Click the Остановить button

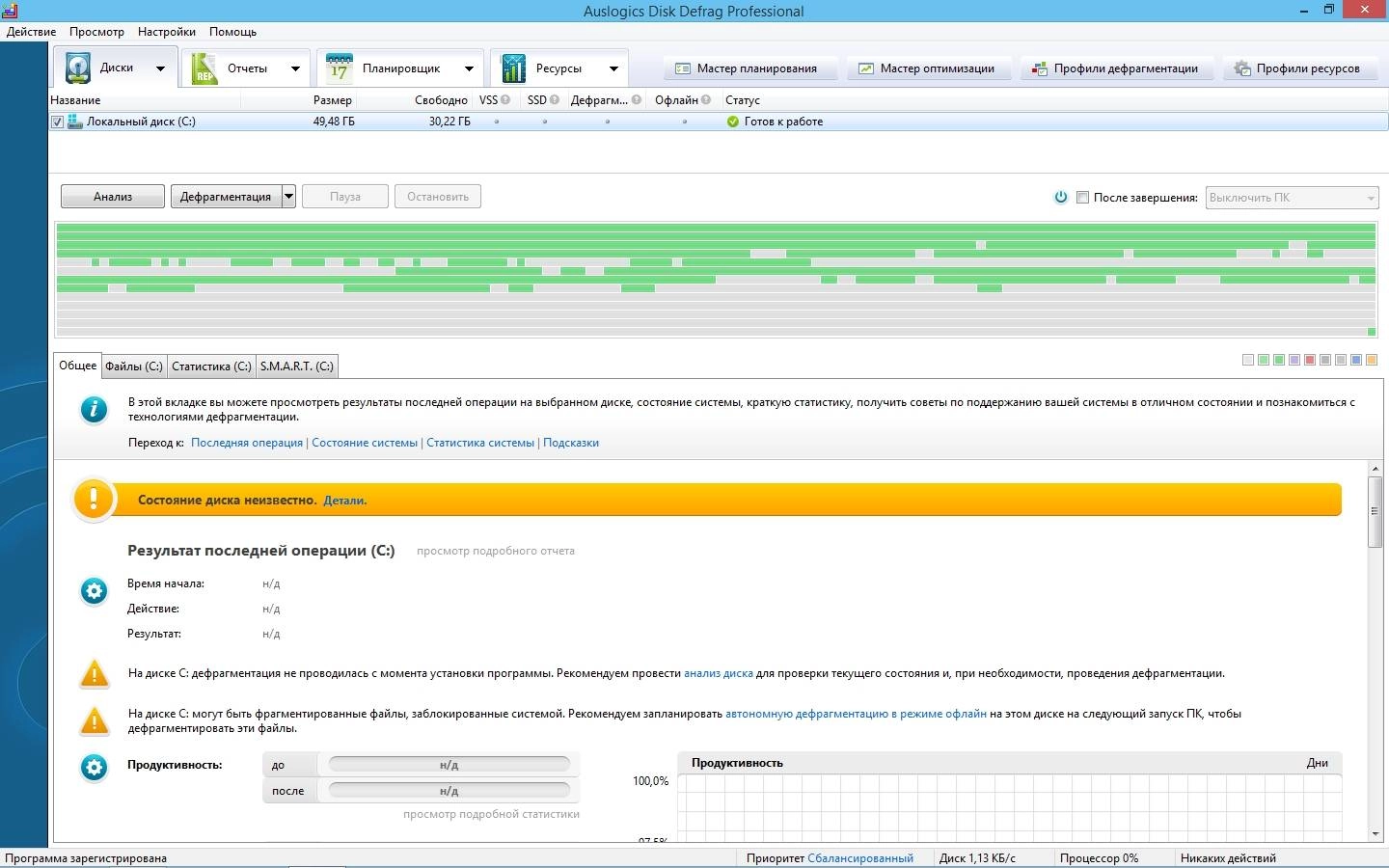(x=438, y=197)
